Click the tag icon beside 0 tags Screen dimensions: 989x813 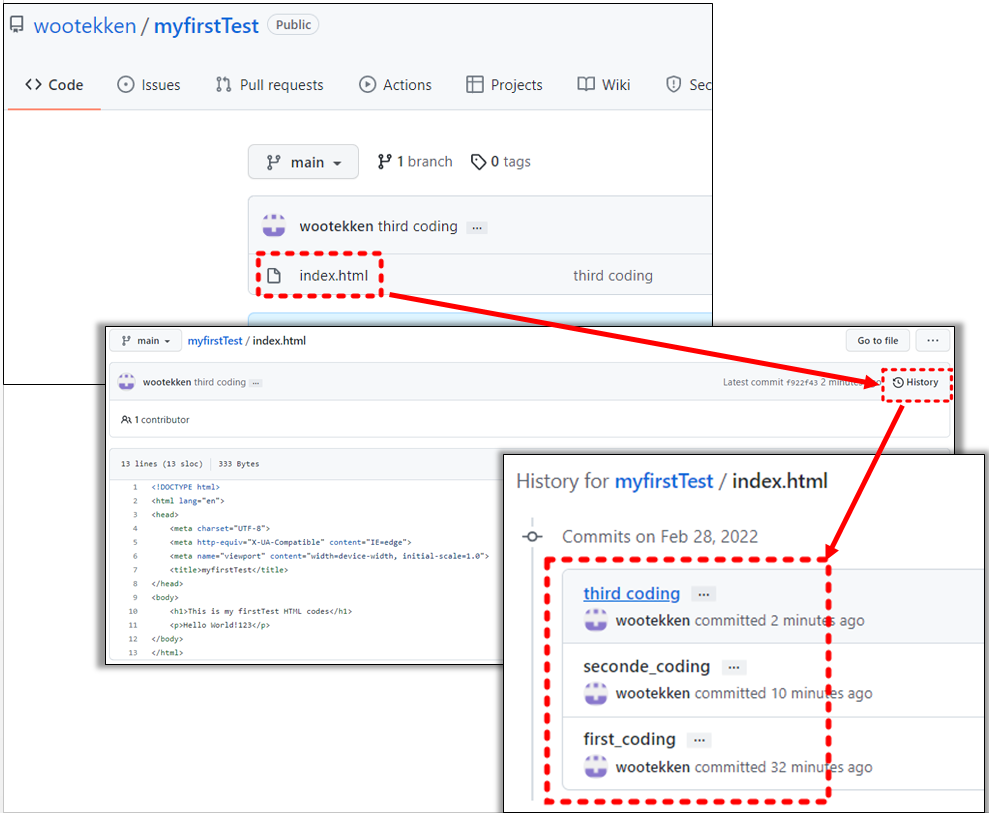479,162
